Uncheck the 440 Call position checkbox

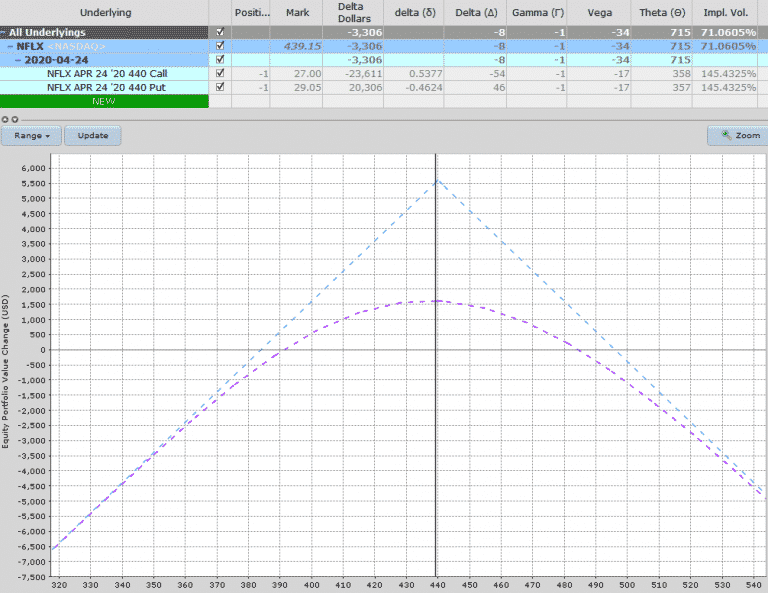pos(220,74)
